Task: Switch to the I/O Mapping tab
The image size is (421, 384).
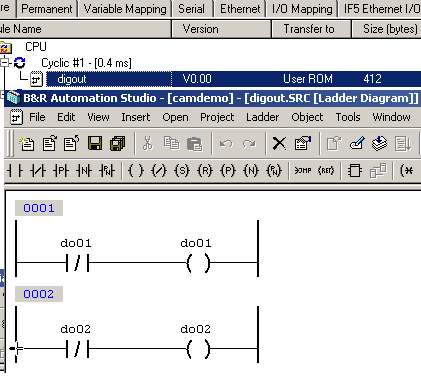Action: click(x=302, y=9)
